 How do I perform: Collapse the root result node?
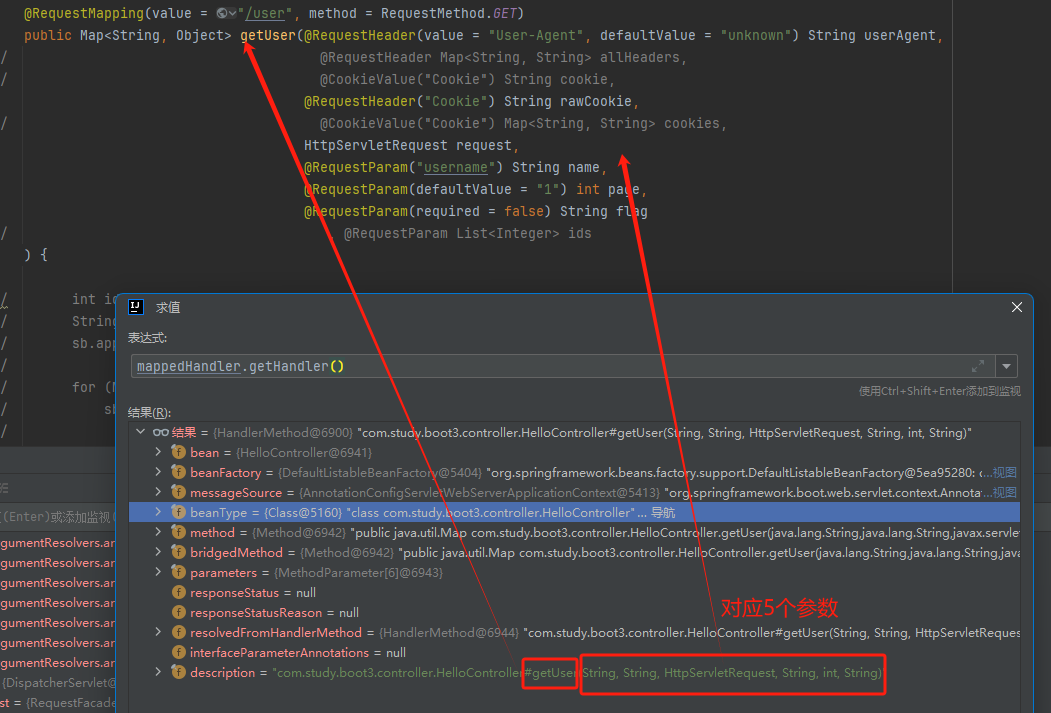point(141,432)
